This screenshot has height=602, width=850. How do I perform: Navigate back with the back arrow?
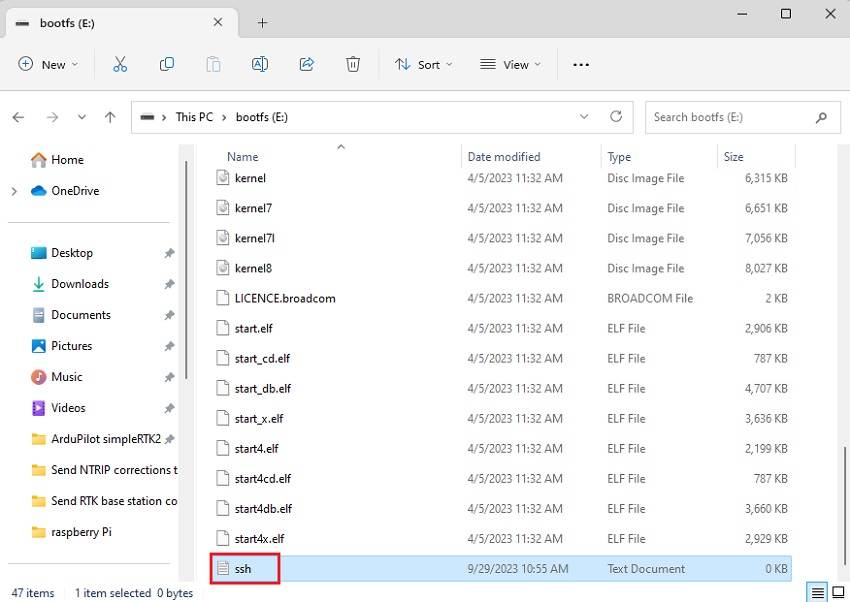pyautogui.click(x=18, y=117)
